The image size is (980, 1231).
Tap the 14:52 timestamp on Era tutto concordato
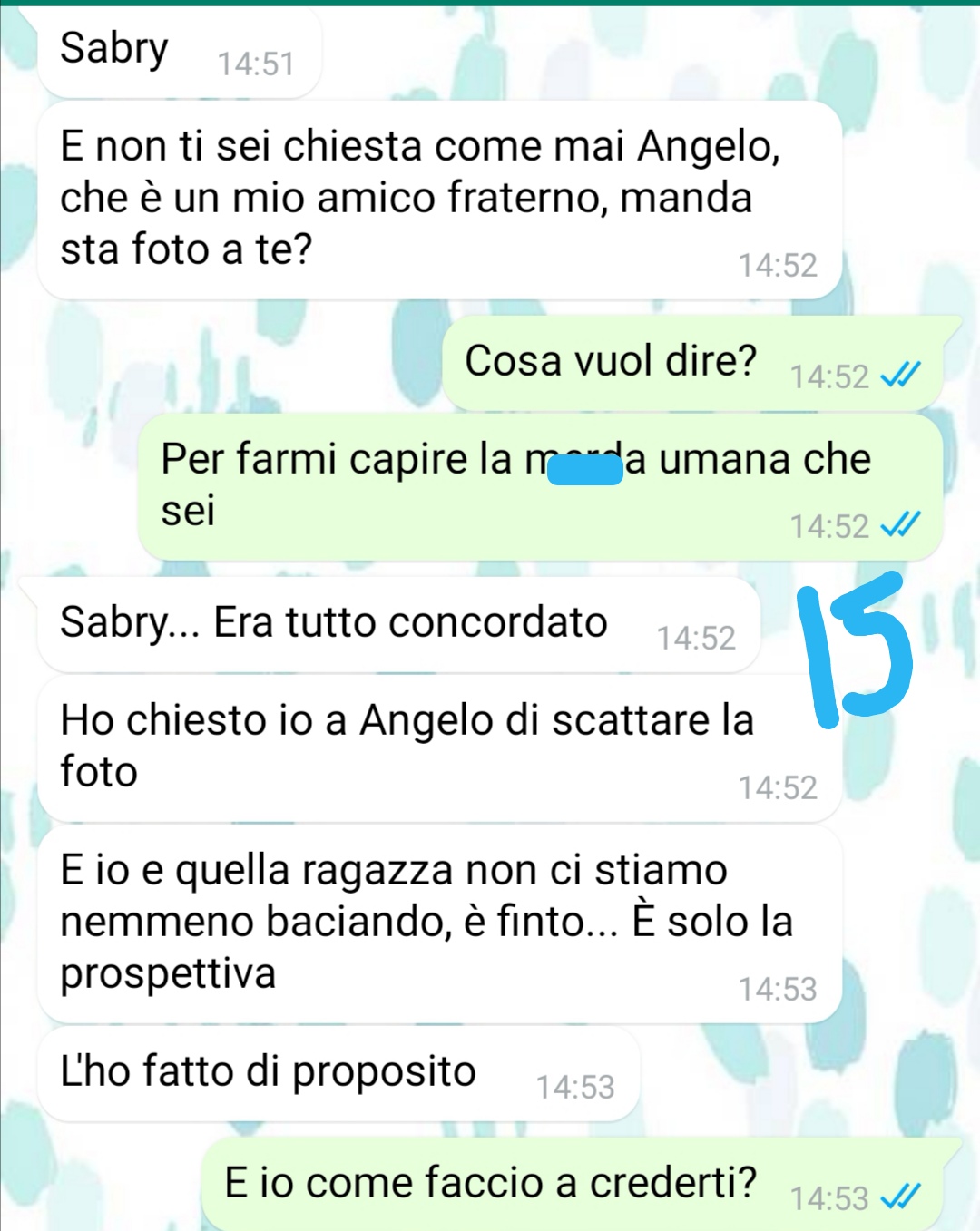click(696, 638)
